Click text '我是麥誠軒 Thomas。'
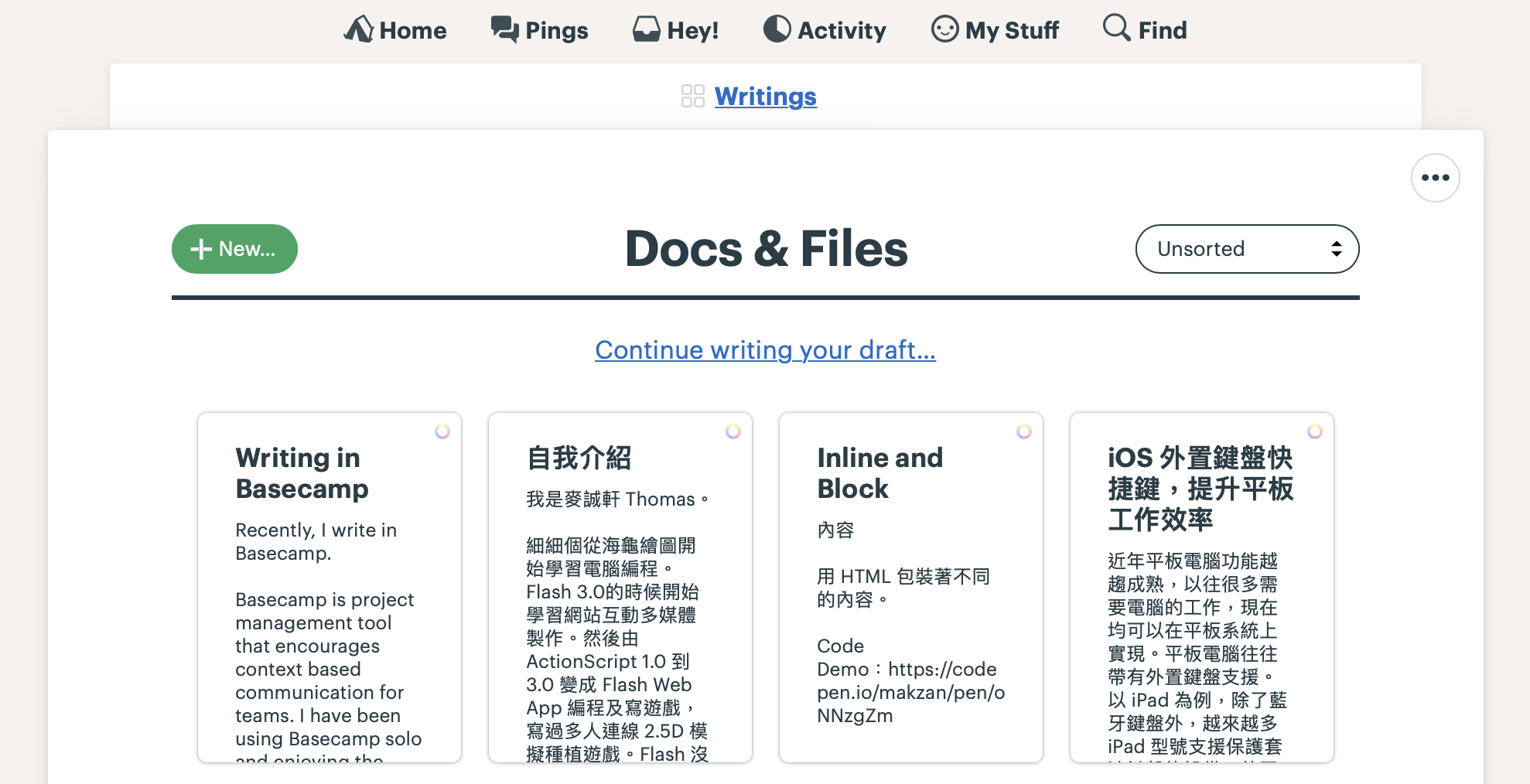 pos(618,499)
